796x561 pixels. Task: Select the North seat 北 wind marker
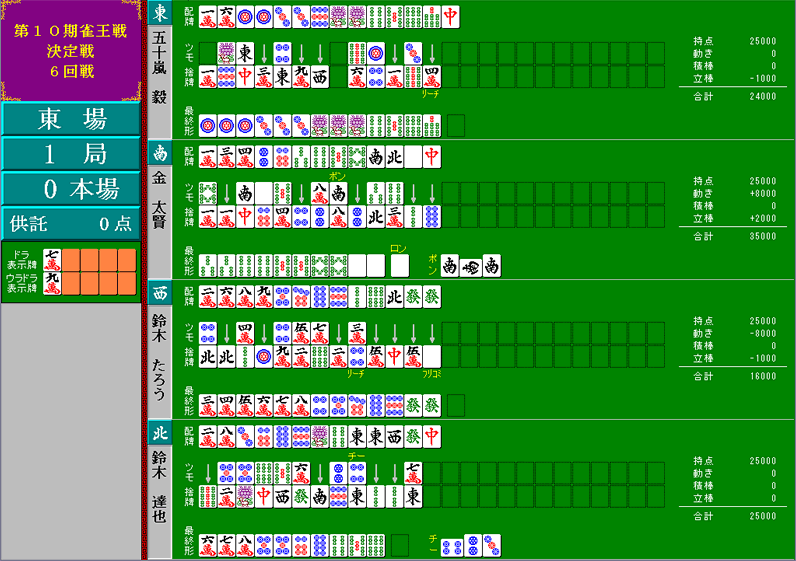pyautogui.click(x=160, y=433)
